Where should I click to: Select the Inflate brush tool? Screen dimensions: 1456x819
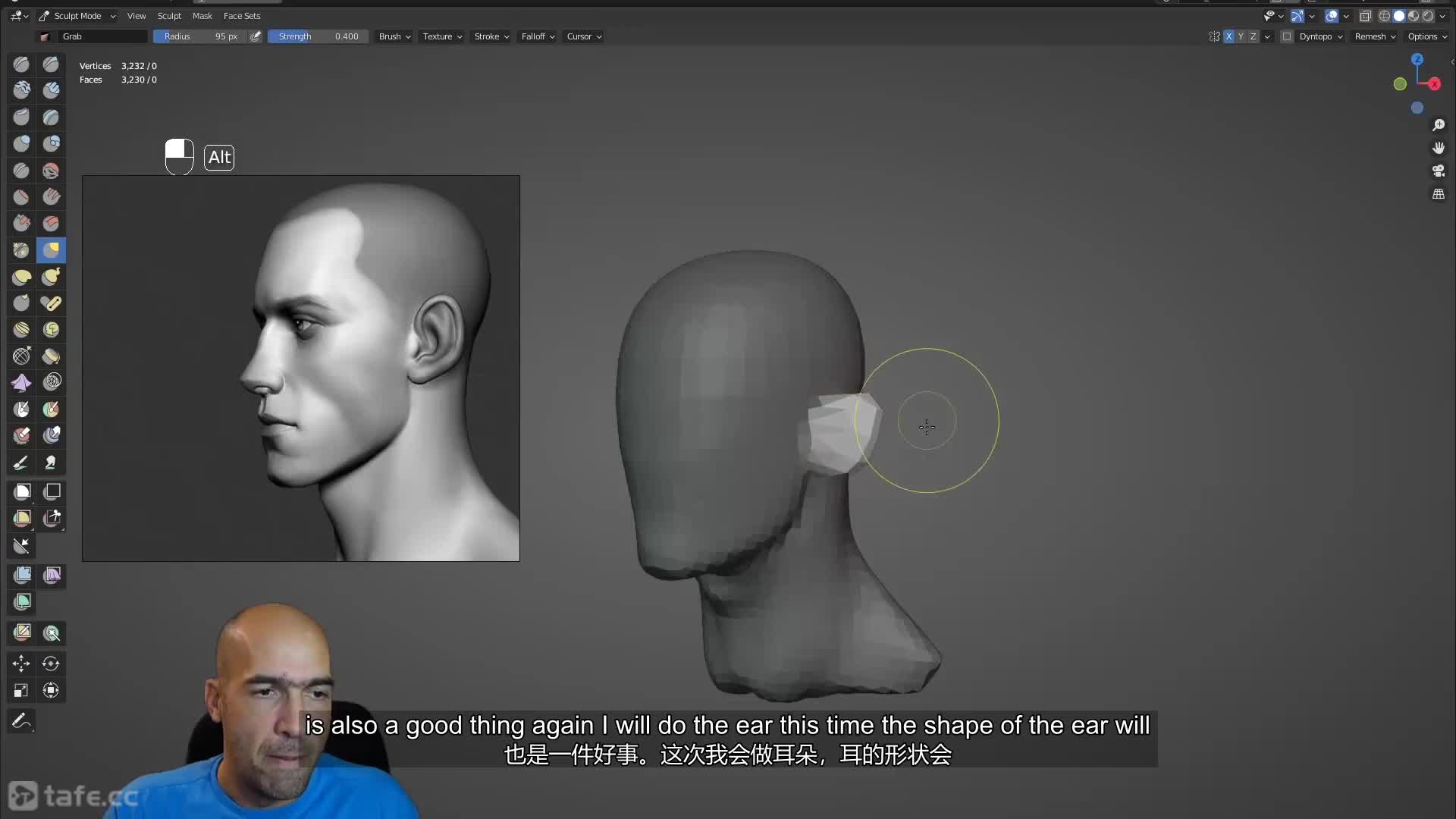(21, 143)
